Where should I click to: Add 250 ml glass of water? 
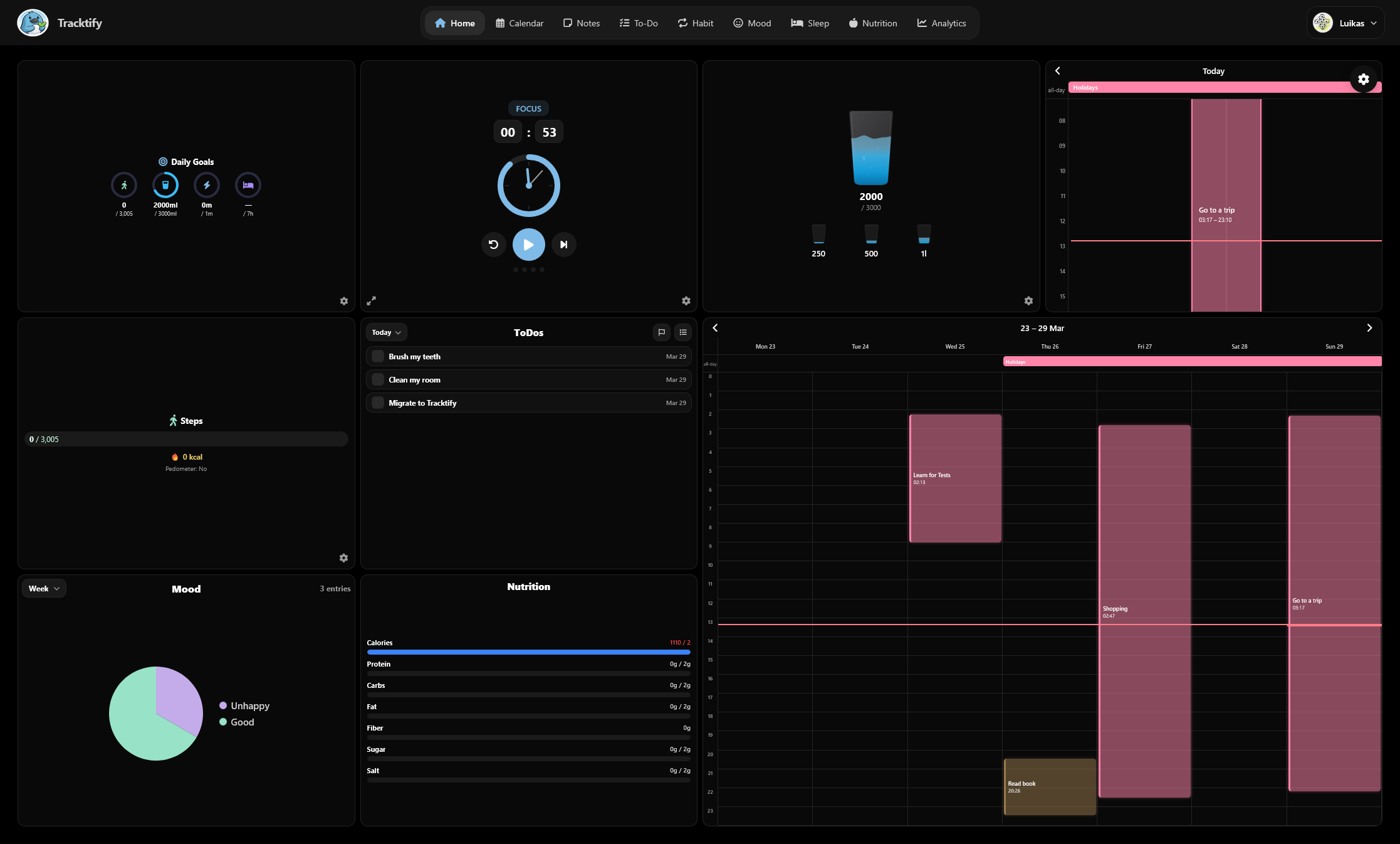[x=818, y=241]
